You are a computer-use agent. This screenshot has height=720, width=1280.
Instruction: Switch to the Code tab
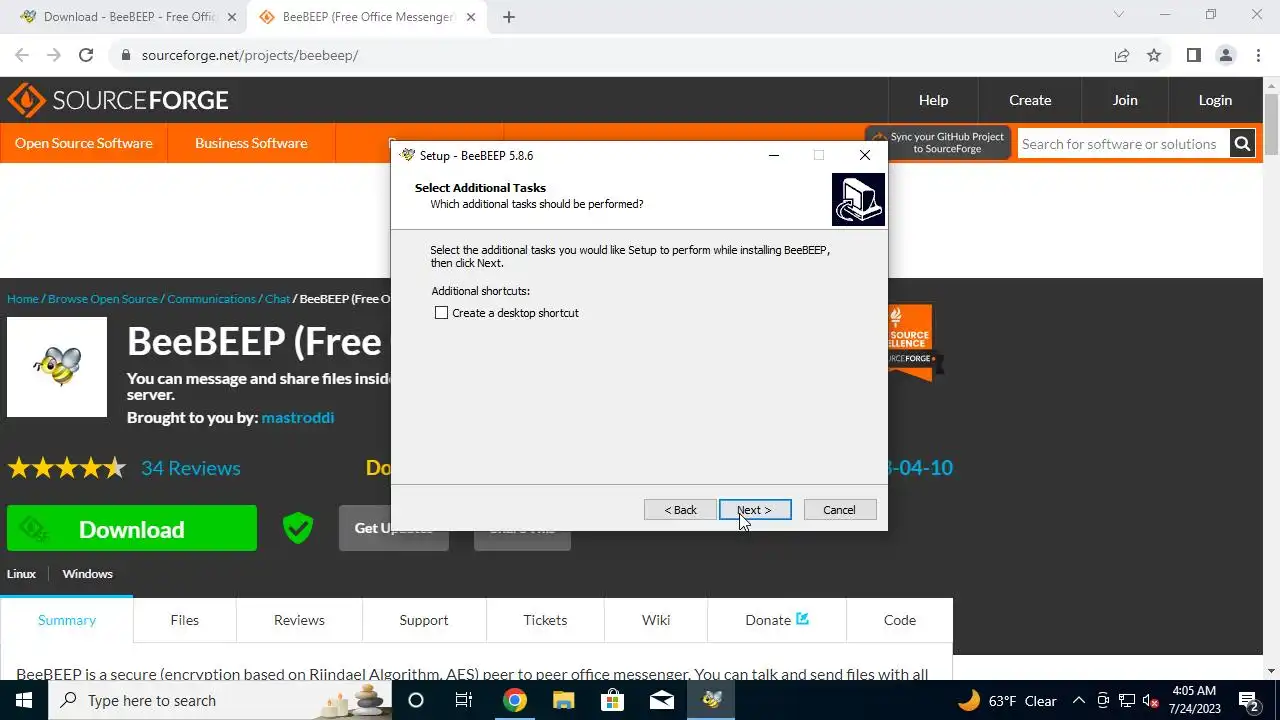[x=900, y=620]
